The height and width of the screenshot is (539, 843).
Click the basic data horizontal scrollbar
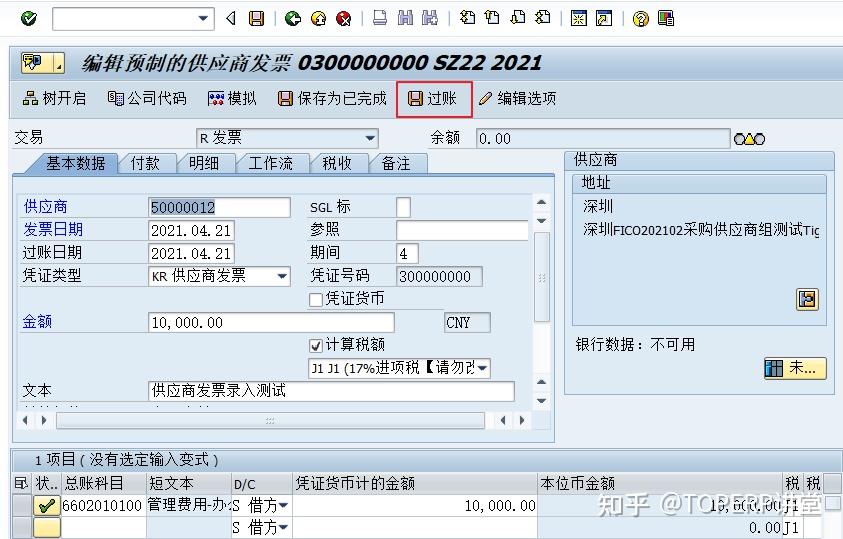pyautogui.click(x=270, y=420)
